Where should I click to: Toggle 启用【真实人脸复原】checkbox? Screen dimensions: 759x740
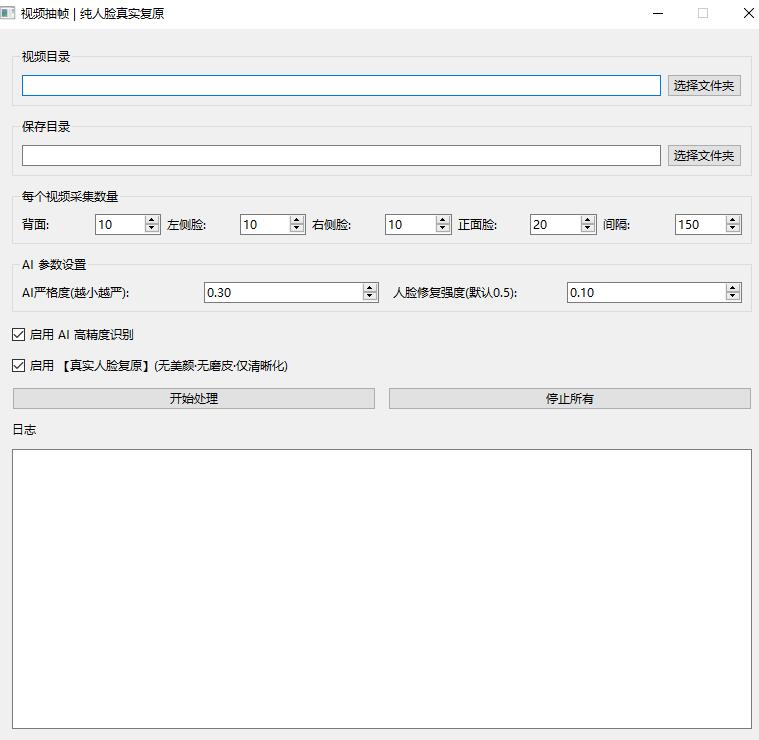pos(18,365)
